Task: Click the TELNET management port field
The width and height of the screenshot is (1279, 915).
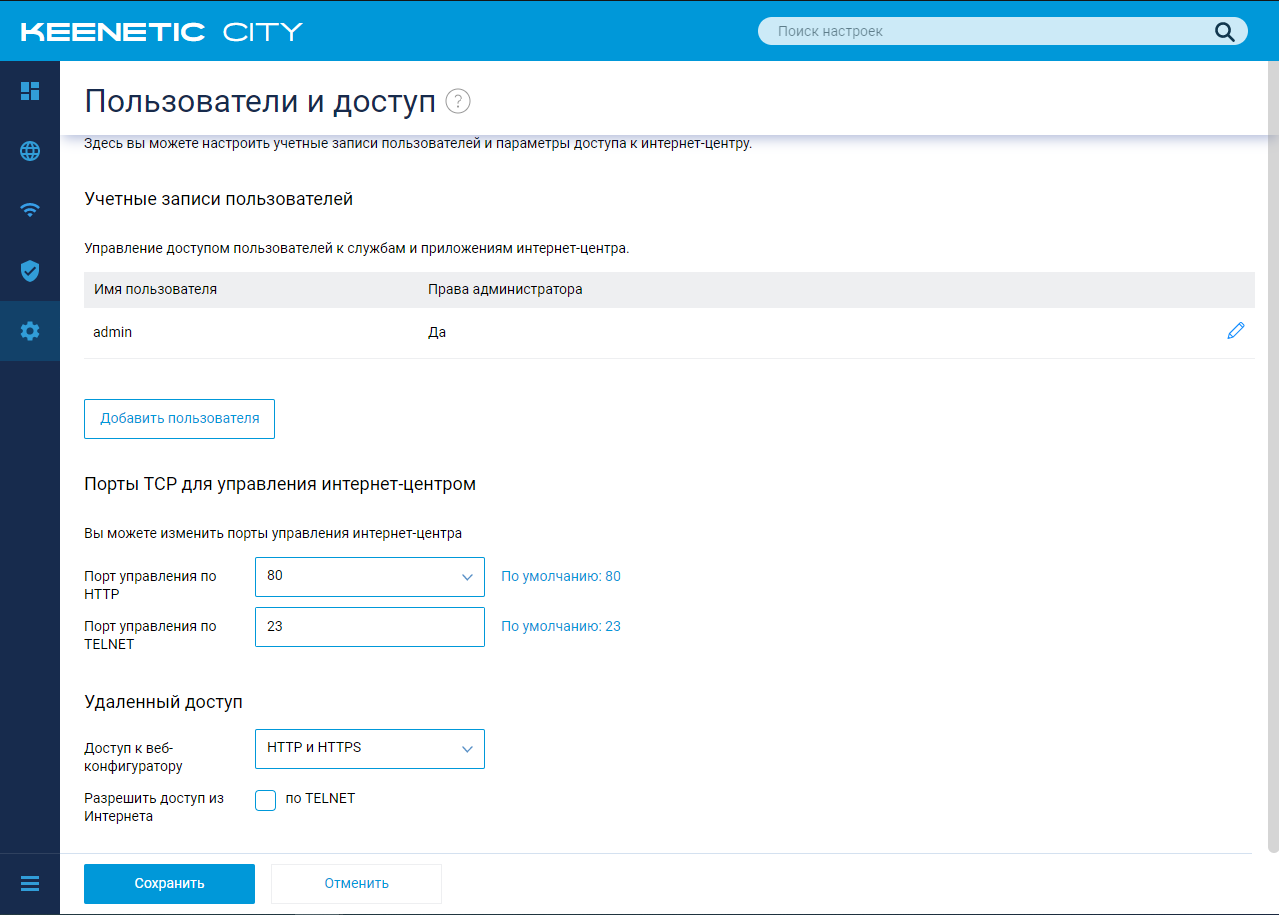Action: coord(370,627)
